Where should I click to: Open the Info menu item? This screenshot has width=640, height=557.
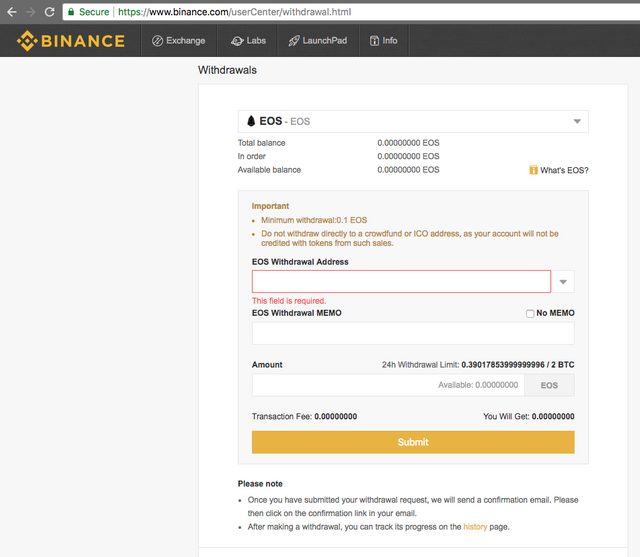pyautogui.click(x=384, y=41)
